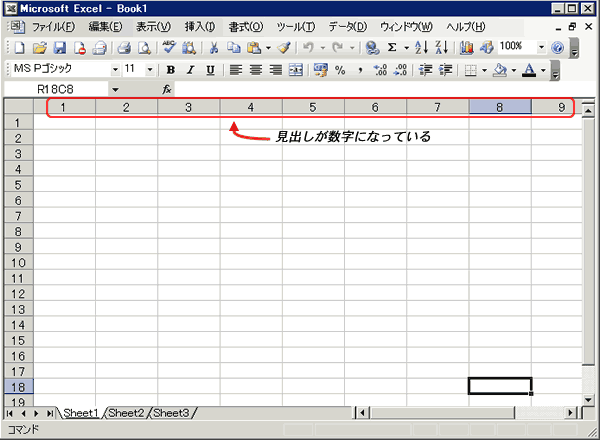The width and height of the screenshot is (600, 440).
Task: Click the AutoSum sigma icon
Action: (x=391, y=47)
